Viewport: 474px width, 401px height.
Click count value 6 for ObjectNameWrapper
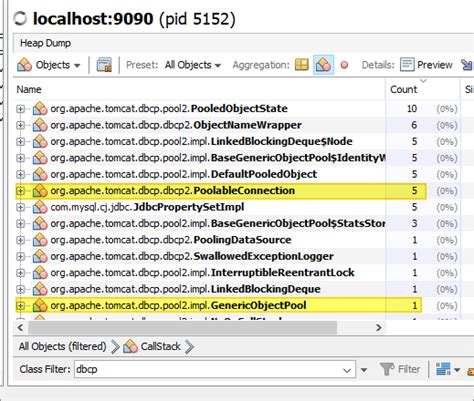pyautogui.click(x=414, y=125)
